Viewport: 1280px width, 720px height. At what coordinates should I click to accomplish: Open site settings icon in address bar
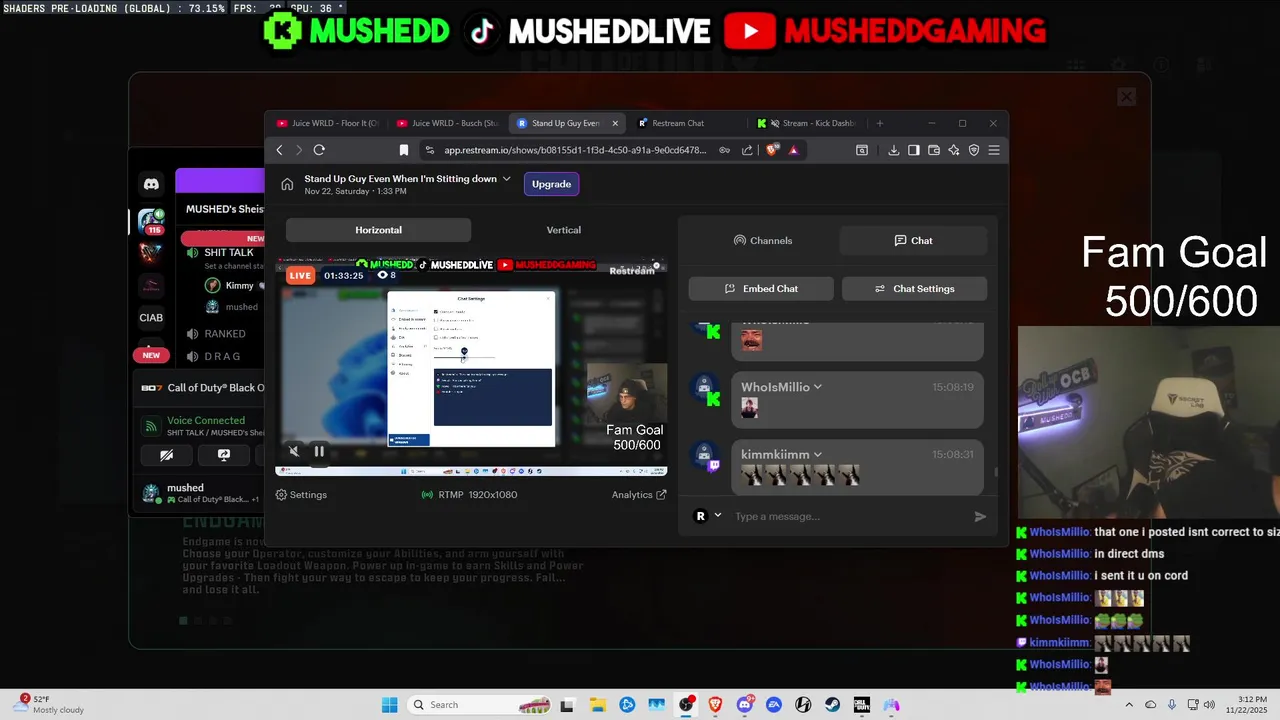coord(430,150)
